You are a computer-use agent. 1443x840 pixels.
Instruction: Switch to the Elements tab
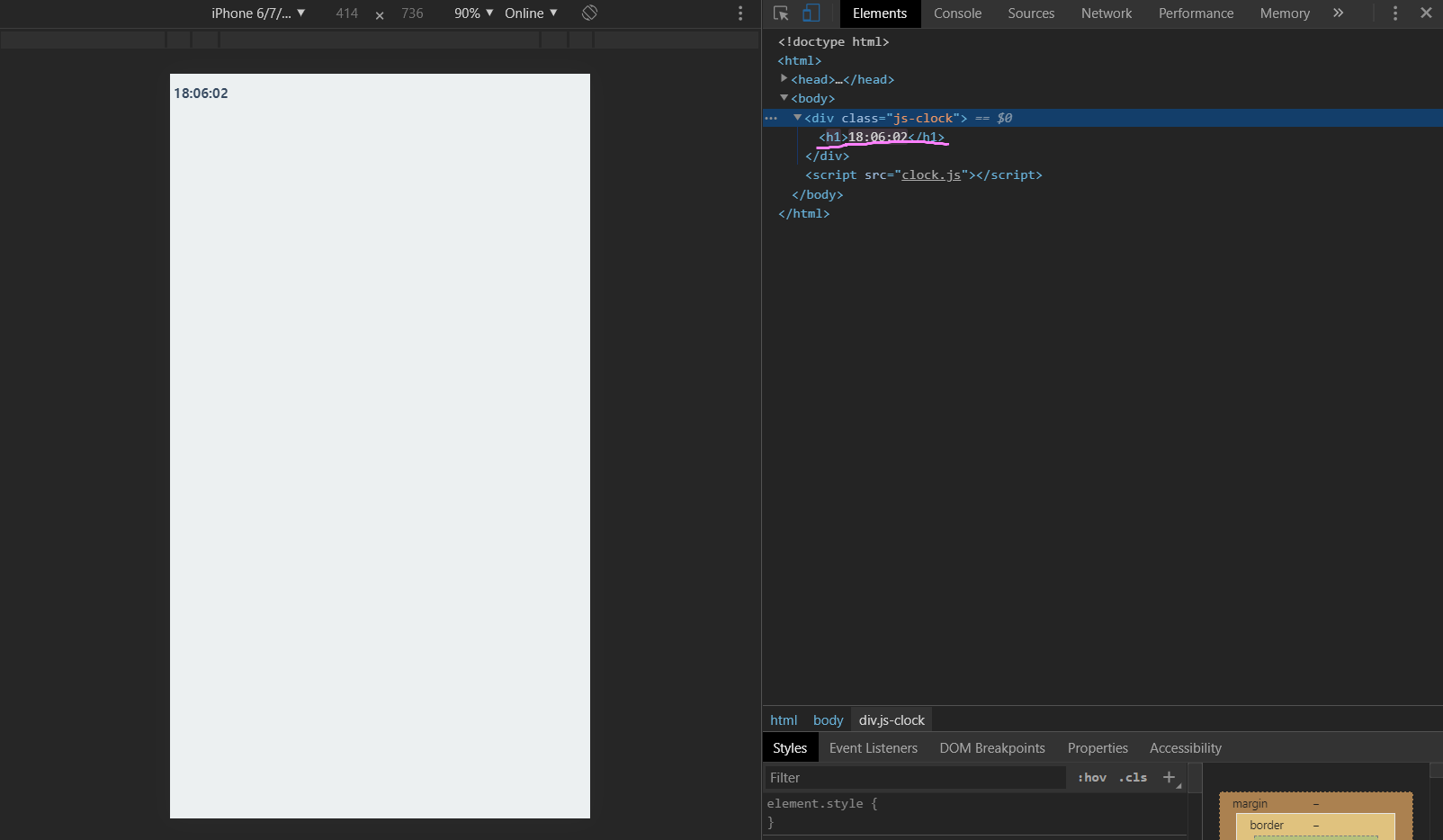tap(880, 13)
